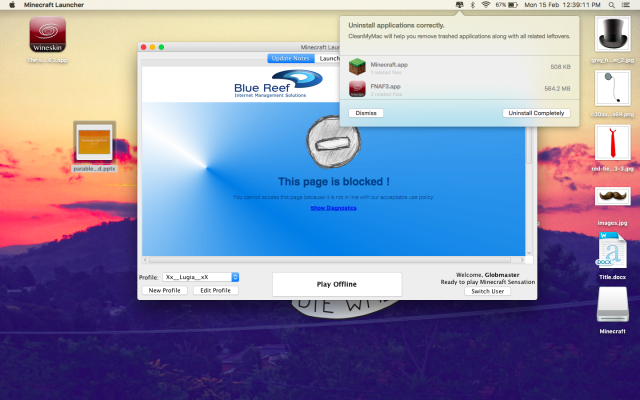Open the grey hat jpg desktop file
This screenshot has height=400, width=640.
coord(612,34)
